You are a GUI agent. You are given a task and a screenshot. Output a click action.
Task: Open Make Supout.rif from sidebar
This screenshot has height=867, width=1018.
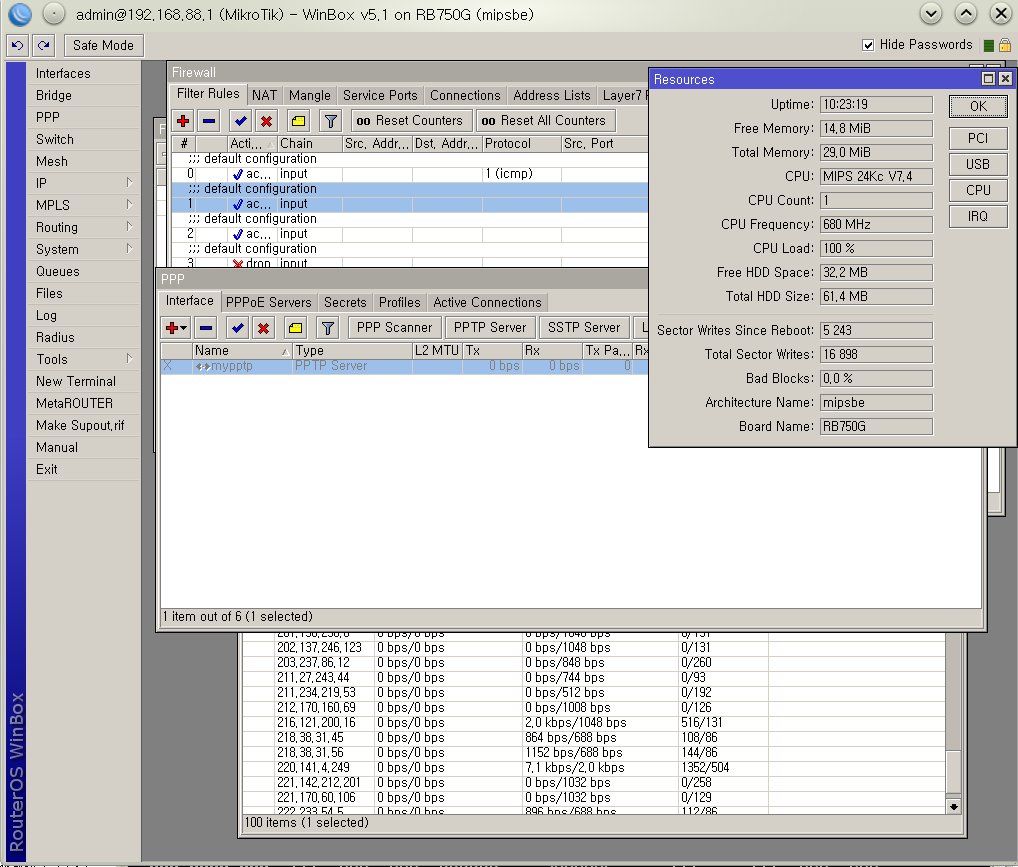pos(83,425)
